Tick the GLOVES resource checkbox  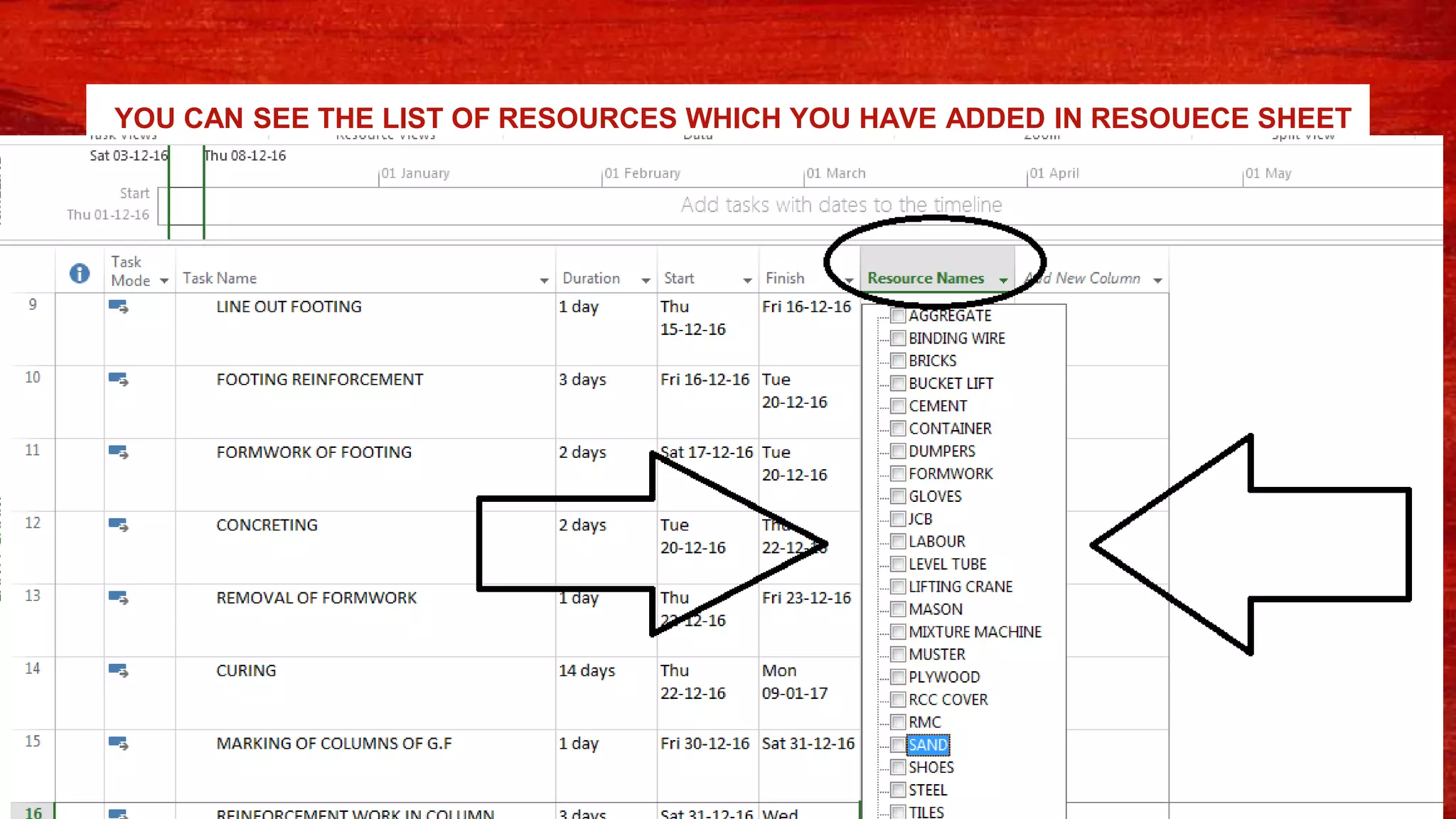pyautogui.click(x=898, y=496)
